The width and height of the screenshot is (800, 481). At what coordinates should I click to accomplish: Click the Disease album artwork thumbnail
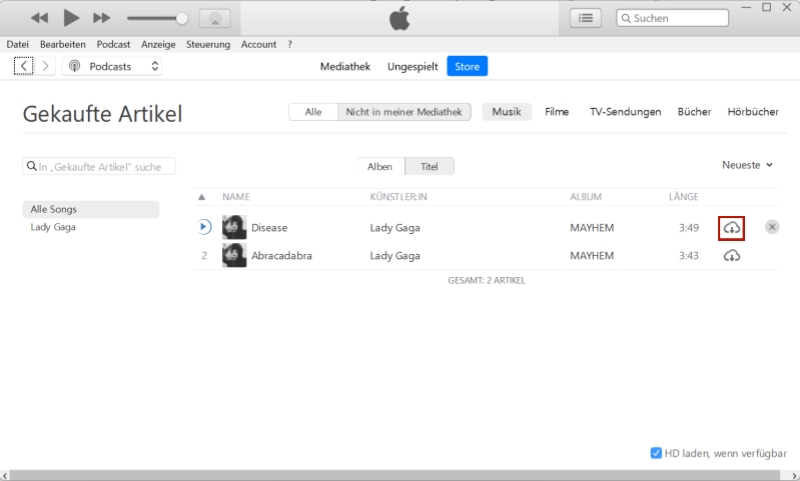click(x=234, y=227)
